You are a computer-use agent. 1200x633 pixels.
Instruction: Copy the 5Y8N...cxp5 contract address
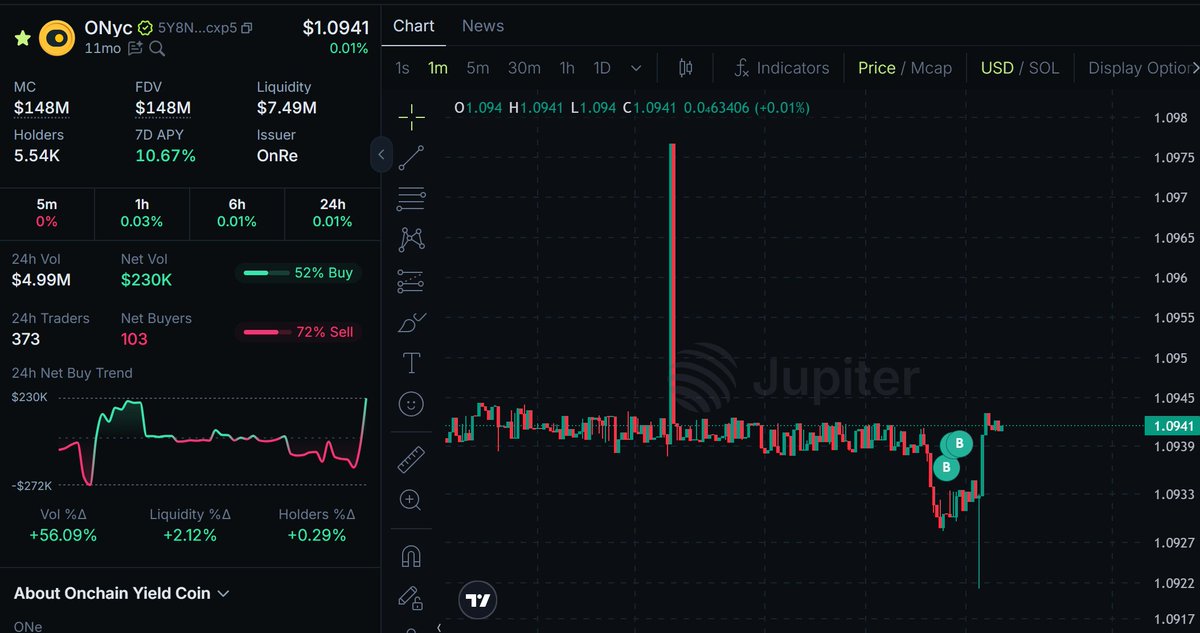(247, 28)
